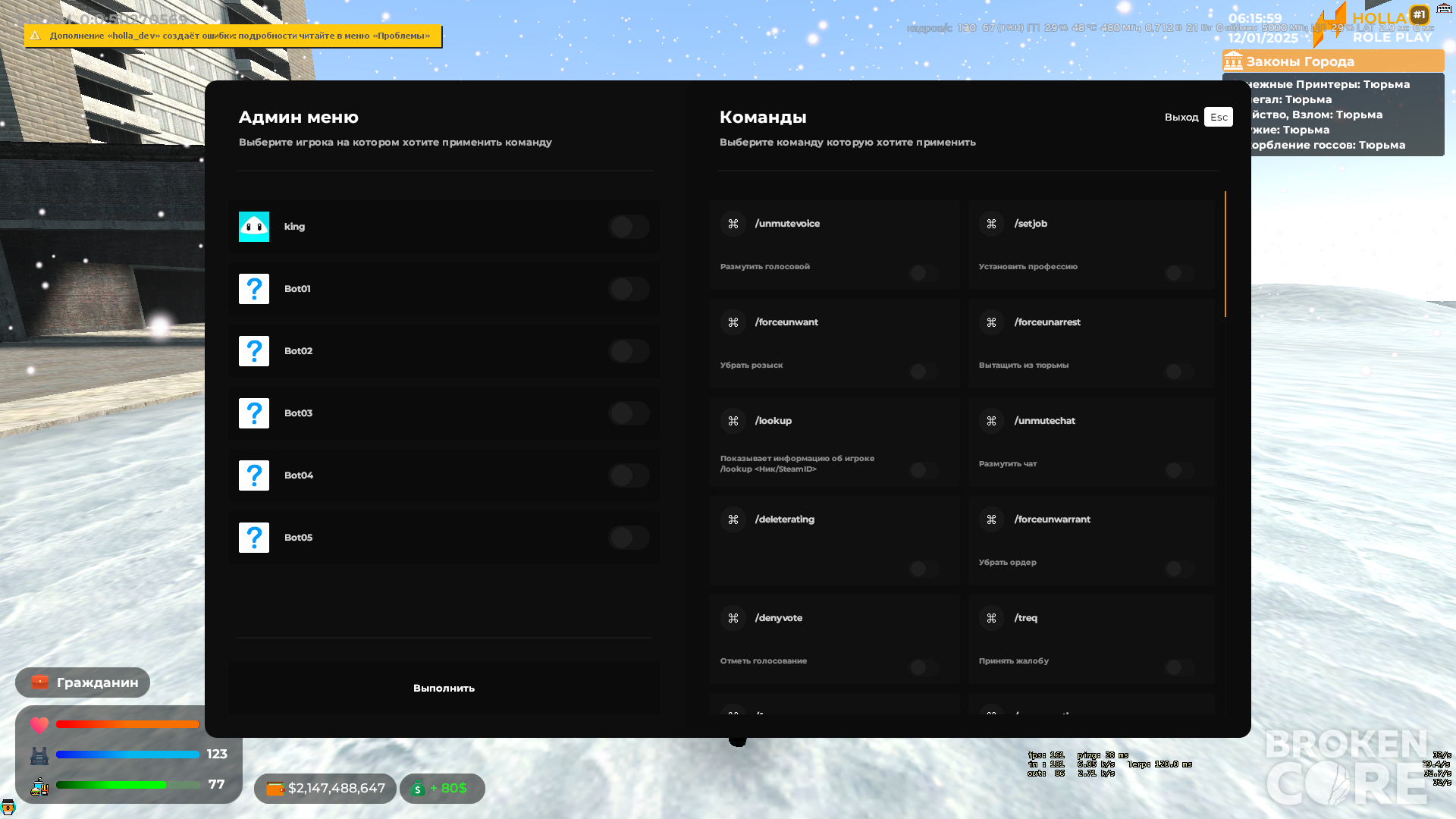Select the Bot05 player name
1456x819 pixels.
point(298,538)
